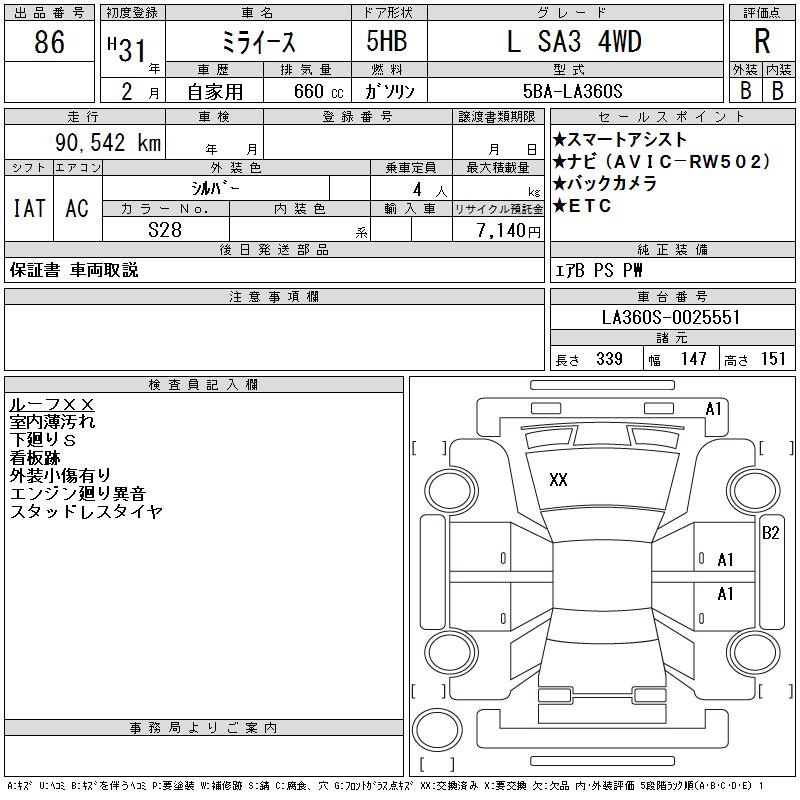Select the model code 5BA-LA360S
This screenshot has width=800, height=800.
coord(573,90)
